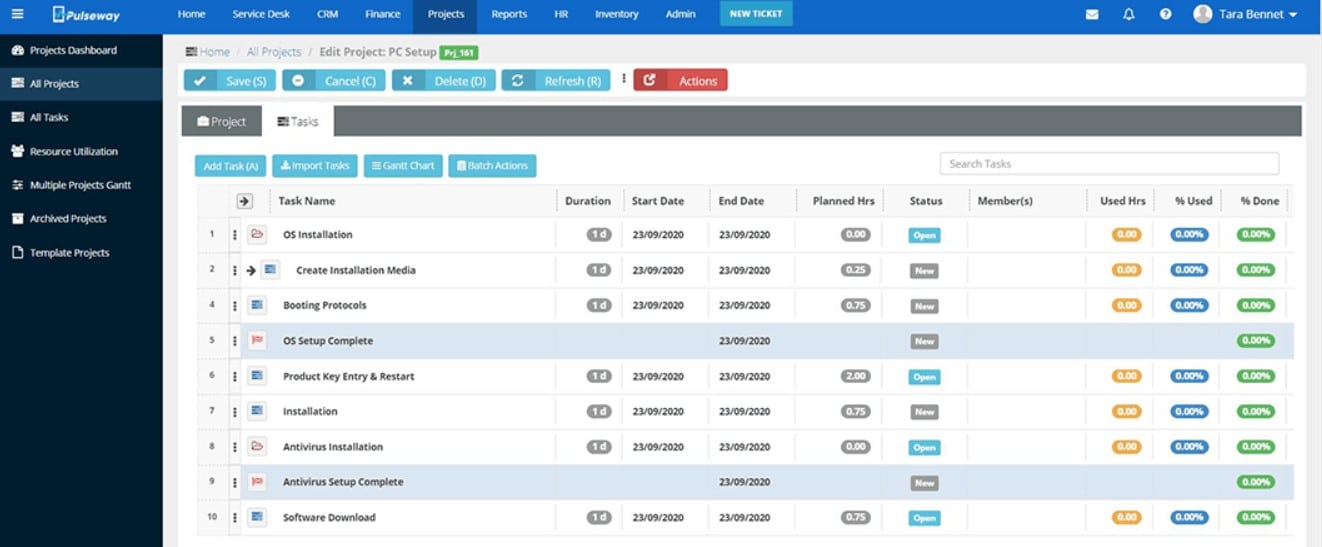Click the task icon of the Installation row

click(257, 411)
